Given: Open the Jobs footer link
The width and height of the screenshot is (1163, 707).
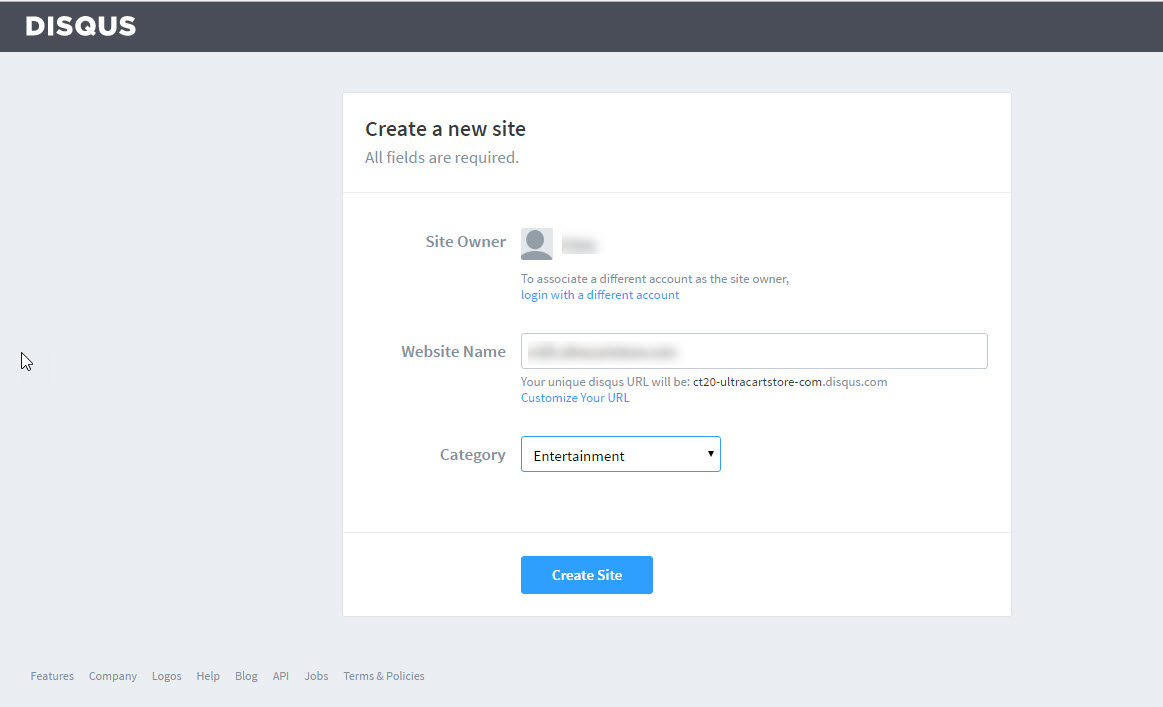Looking at the screenshot, I should tap(316, 676).
